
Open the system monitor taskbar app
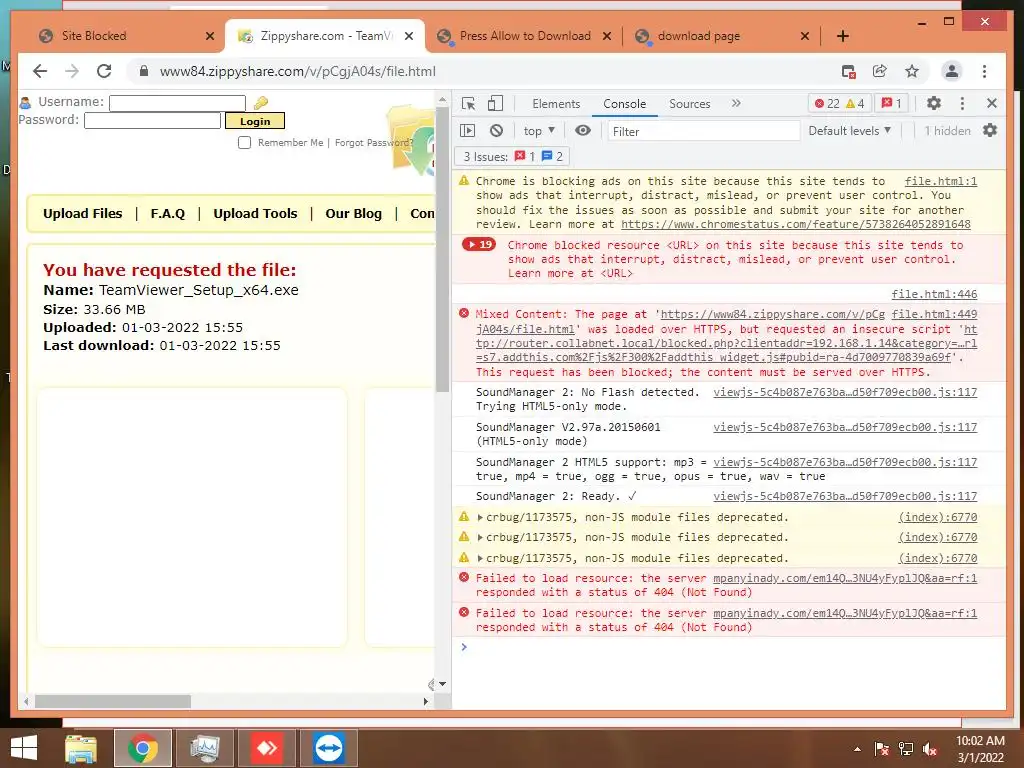pos(205,748)
